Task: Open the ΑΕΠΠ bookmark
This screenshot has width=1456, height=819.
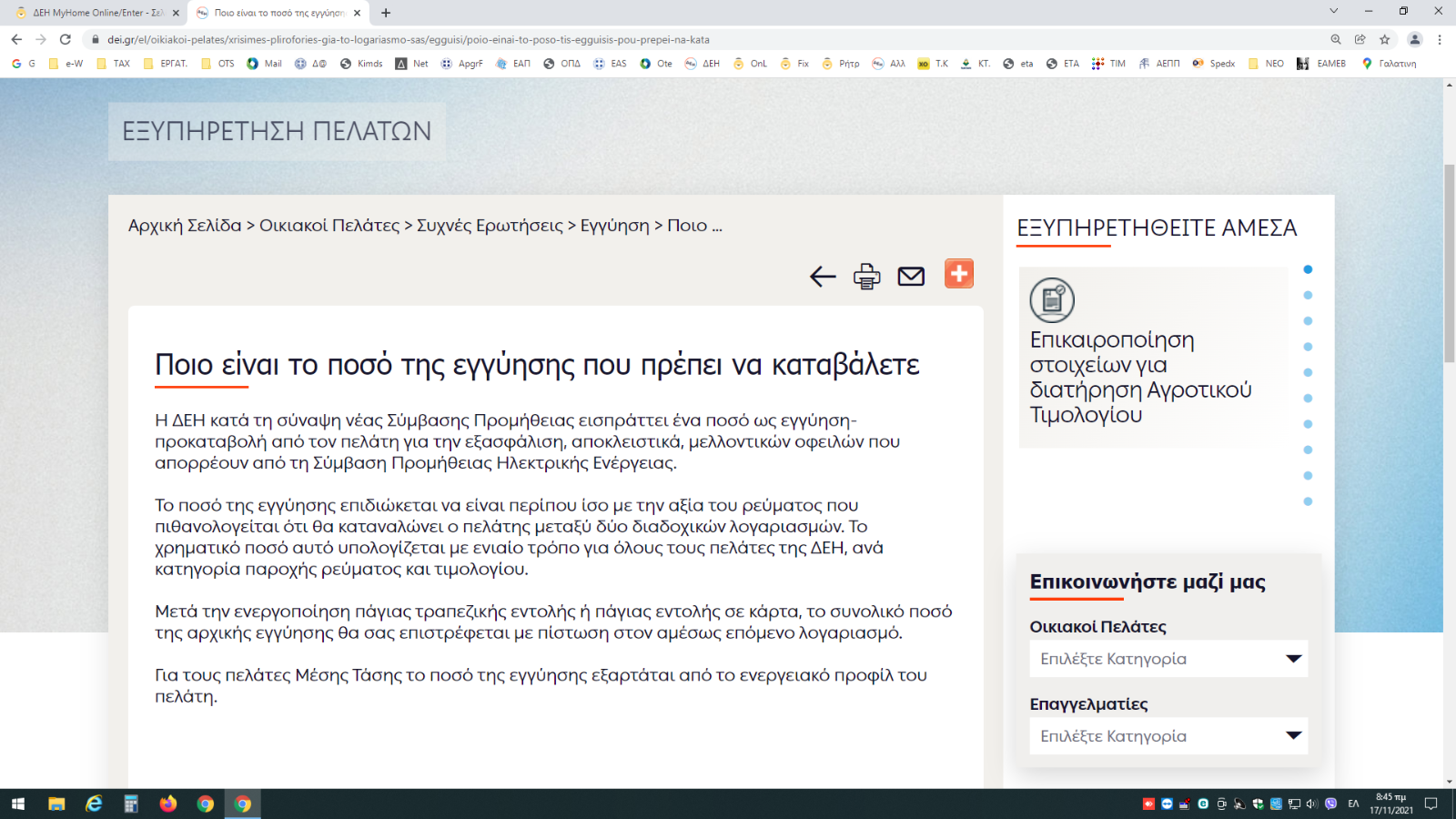Action: (x=1159, y=64)
